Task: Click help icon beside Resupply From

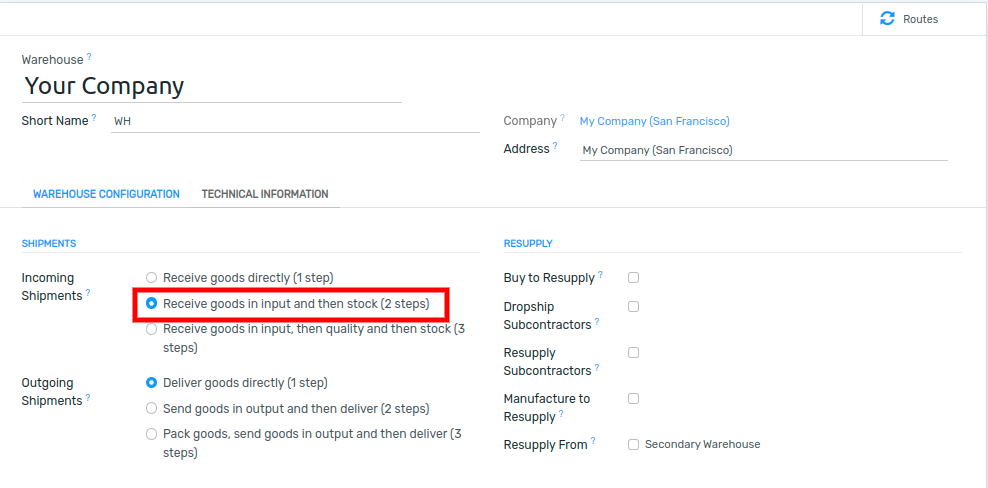Action: pyautogui.click(x=593, y=441)
